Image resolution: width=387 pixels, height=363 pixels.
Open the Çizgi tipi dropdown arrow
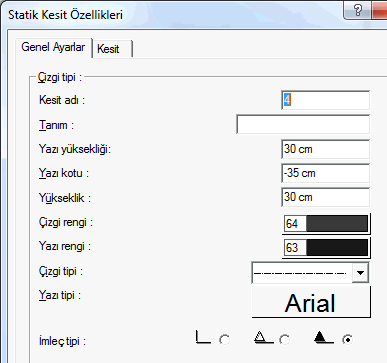point(360,273)
